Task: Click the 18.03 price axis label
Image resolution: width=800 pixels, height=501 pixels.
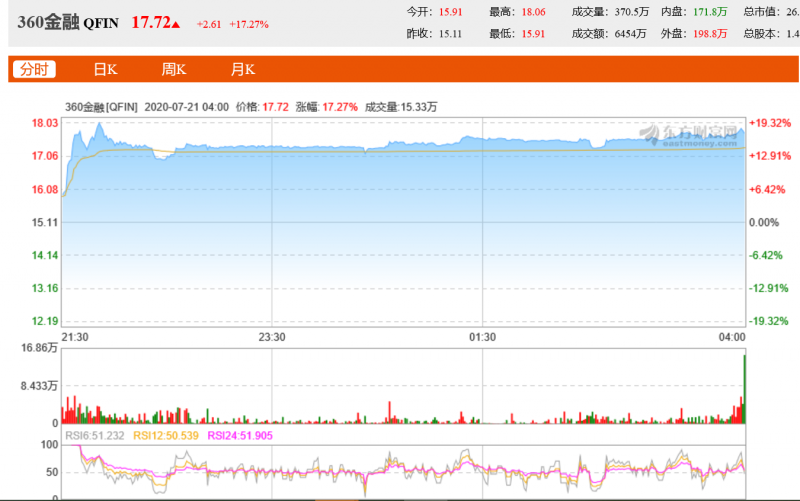Action: click(x=45, y=123)
